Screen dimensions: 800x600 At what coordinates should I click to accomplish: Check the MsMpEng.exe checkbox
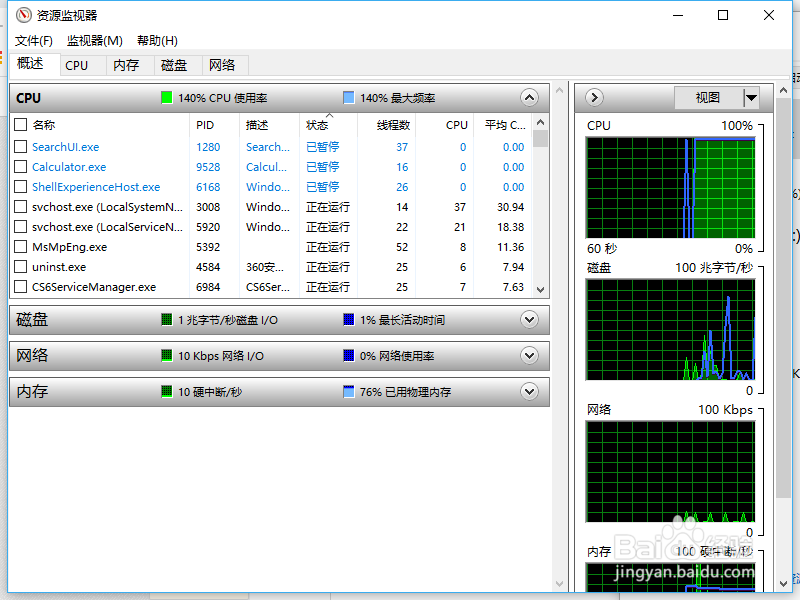coord(20,247)
